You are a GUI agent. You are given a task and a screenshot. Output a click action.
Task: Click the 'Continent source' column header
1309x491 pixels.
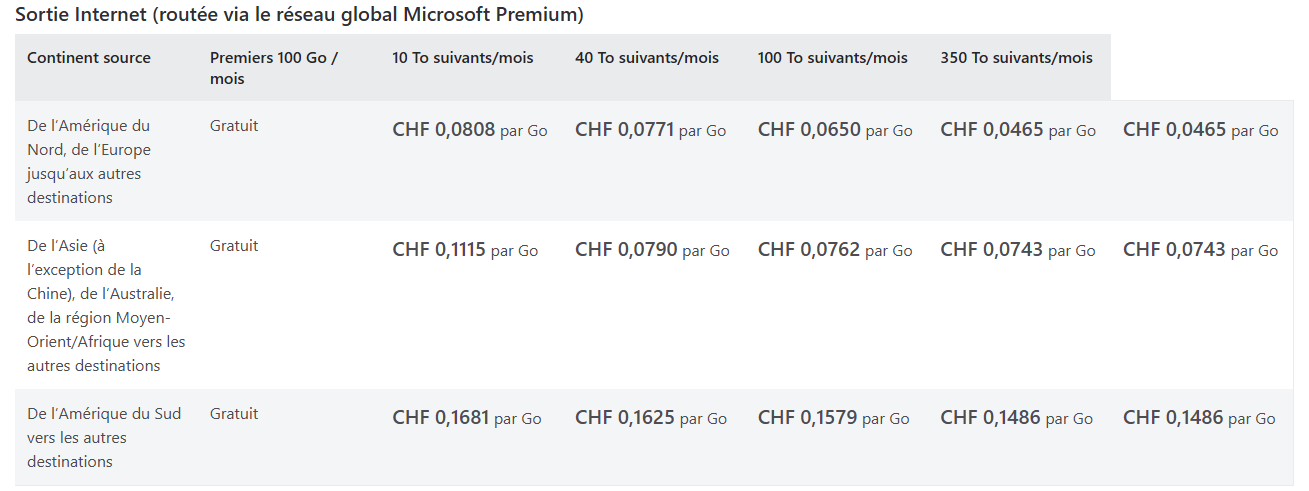coord(89,58)
